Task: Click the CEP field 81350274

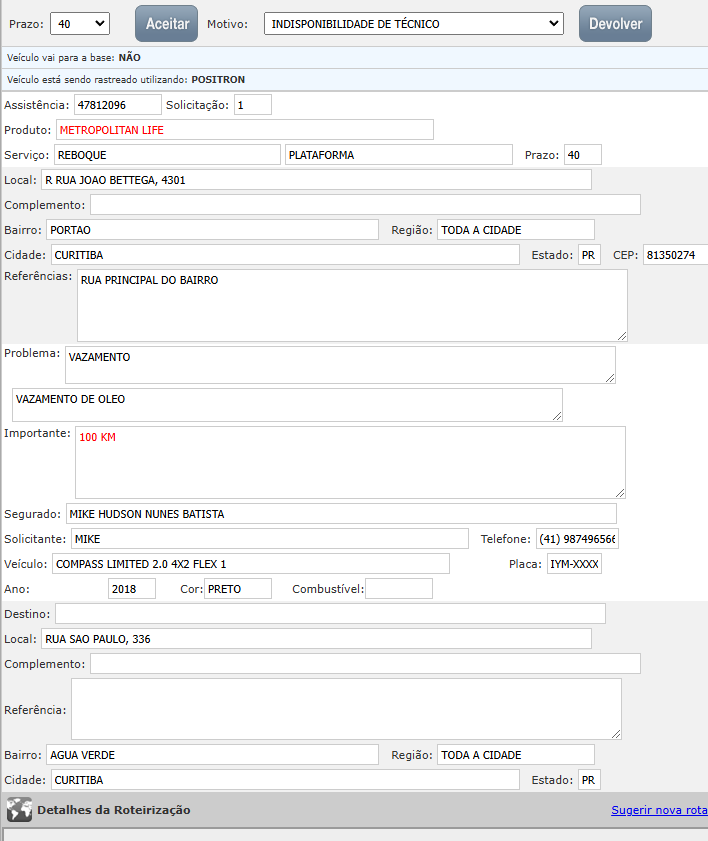Action: coord(675,255)
